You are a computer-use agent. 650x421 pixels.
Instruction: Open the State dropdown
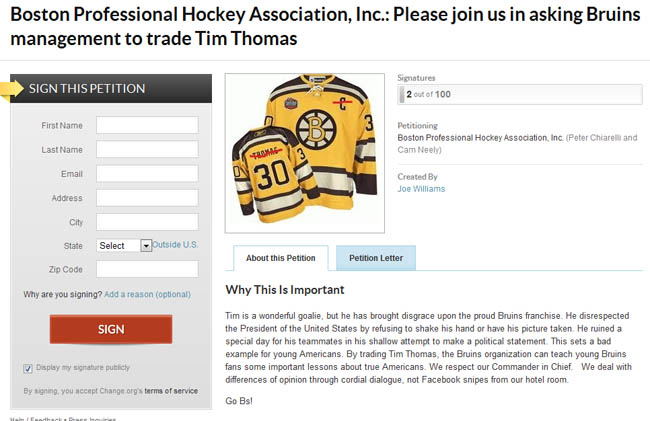124,245
